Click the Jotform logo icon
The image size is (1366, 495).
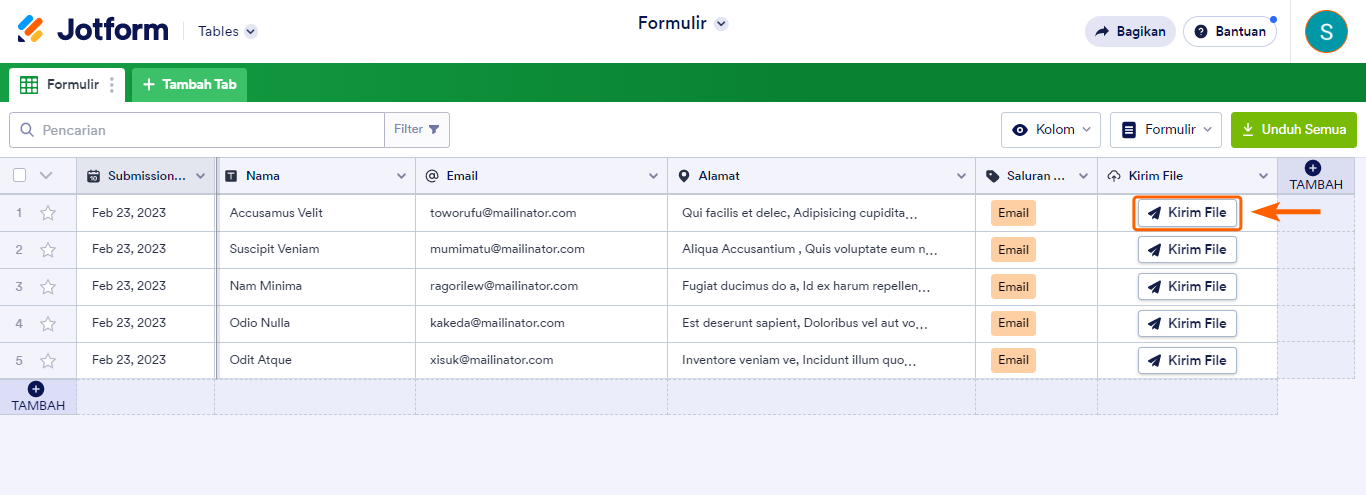pos(31,30)
